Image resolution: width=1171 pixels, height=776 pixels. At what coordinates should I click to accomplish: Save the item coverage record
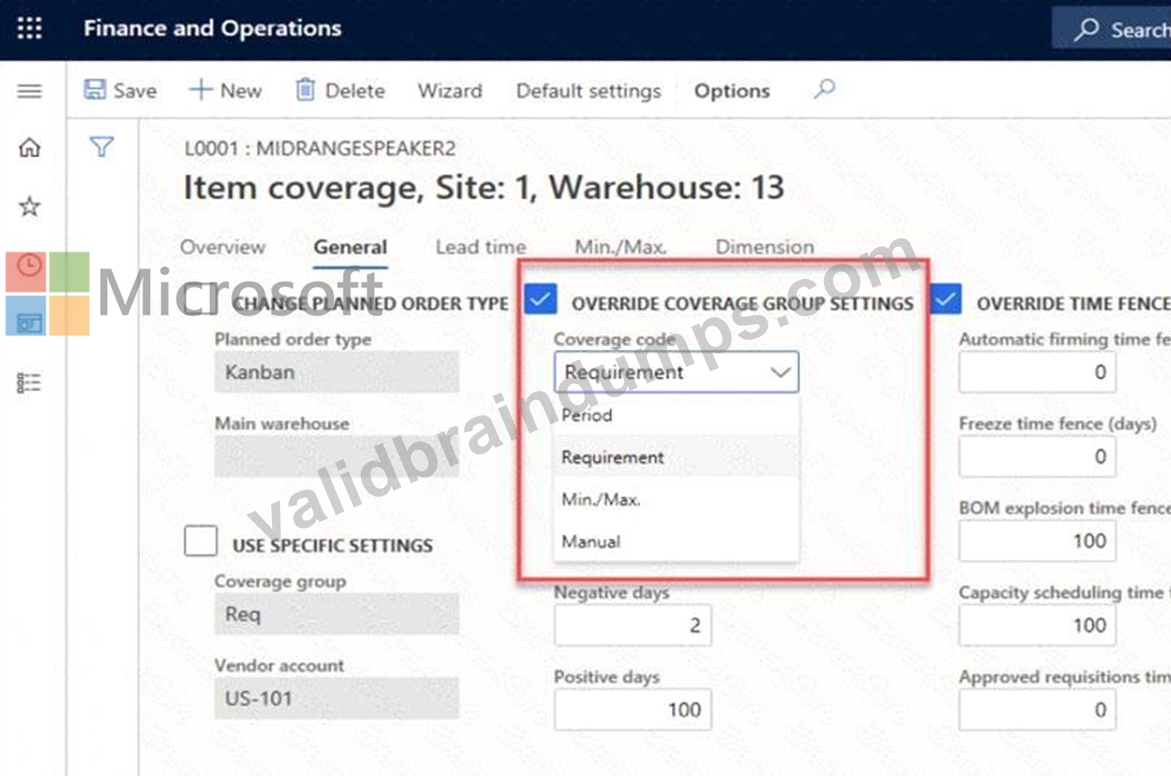click(x=120, y=90)
